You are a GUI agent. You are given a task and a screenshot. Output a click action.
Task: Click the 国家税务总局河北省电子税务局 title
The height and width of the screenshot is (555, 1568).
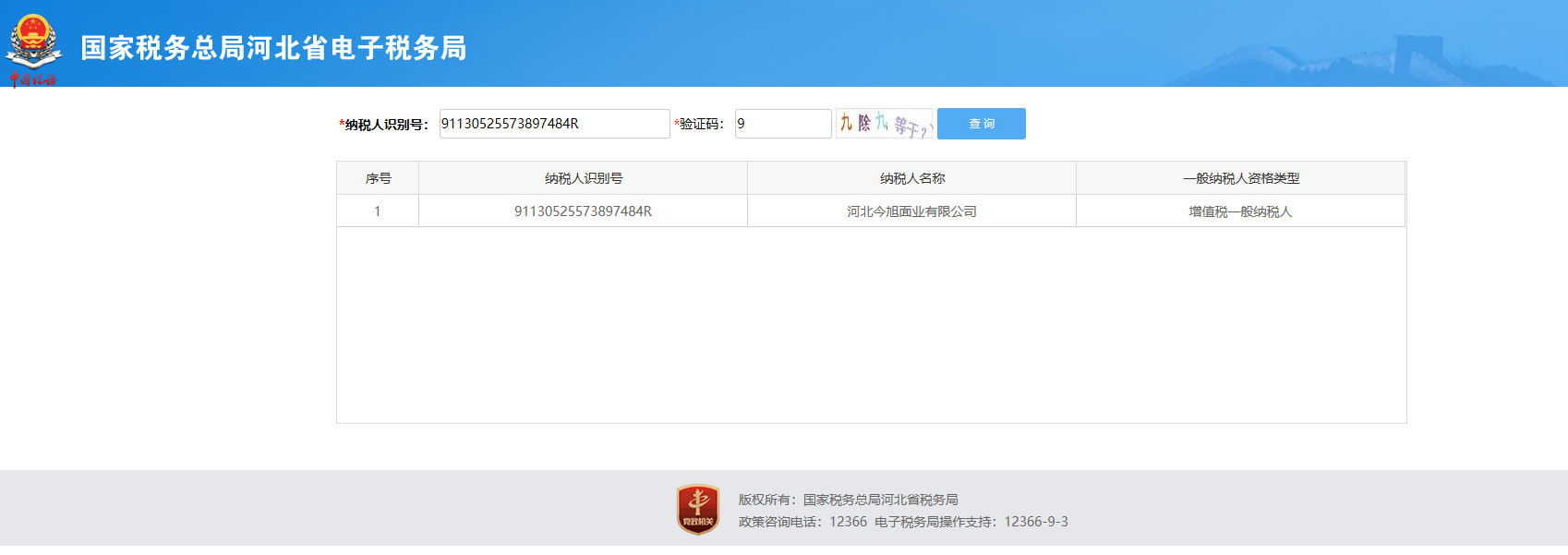(x=273, y=48)
